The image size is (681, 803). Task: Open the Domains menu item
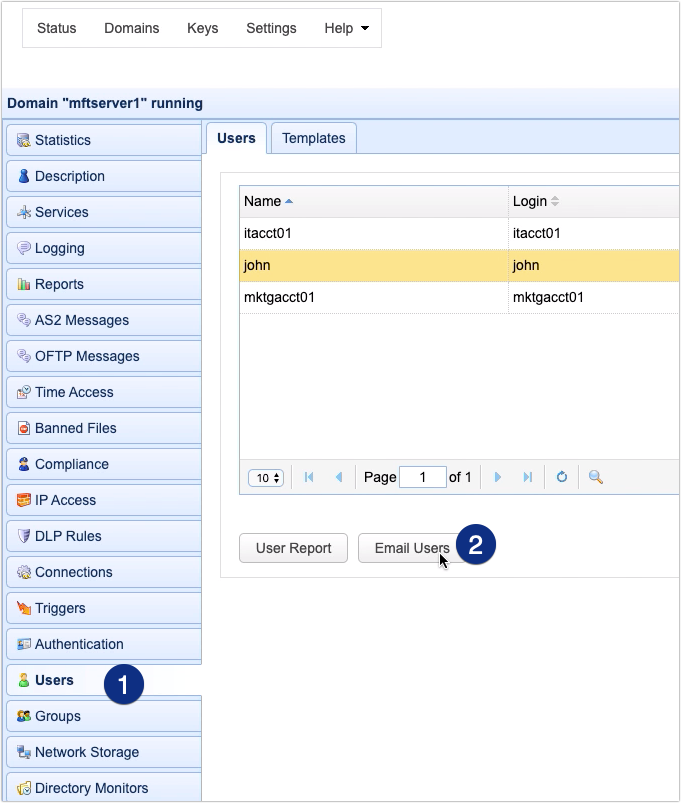click(131, 28)
